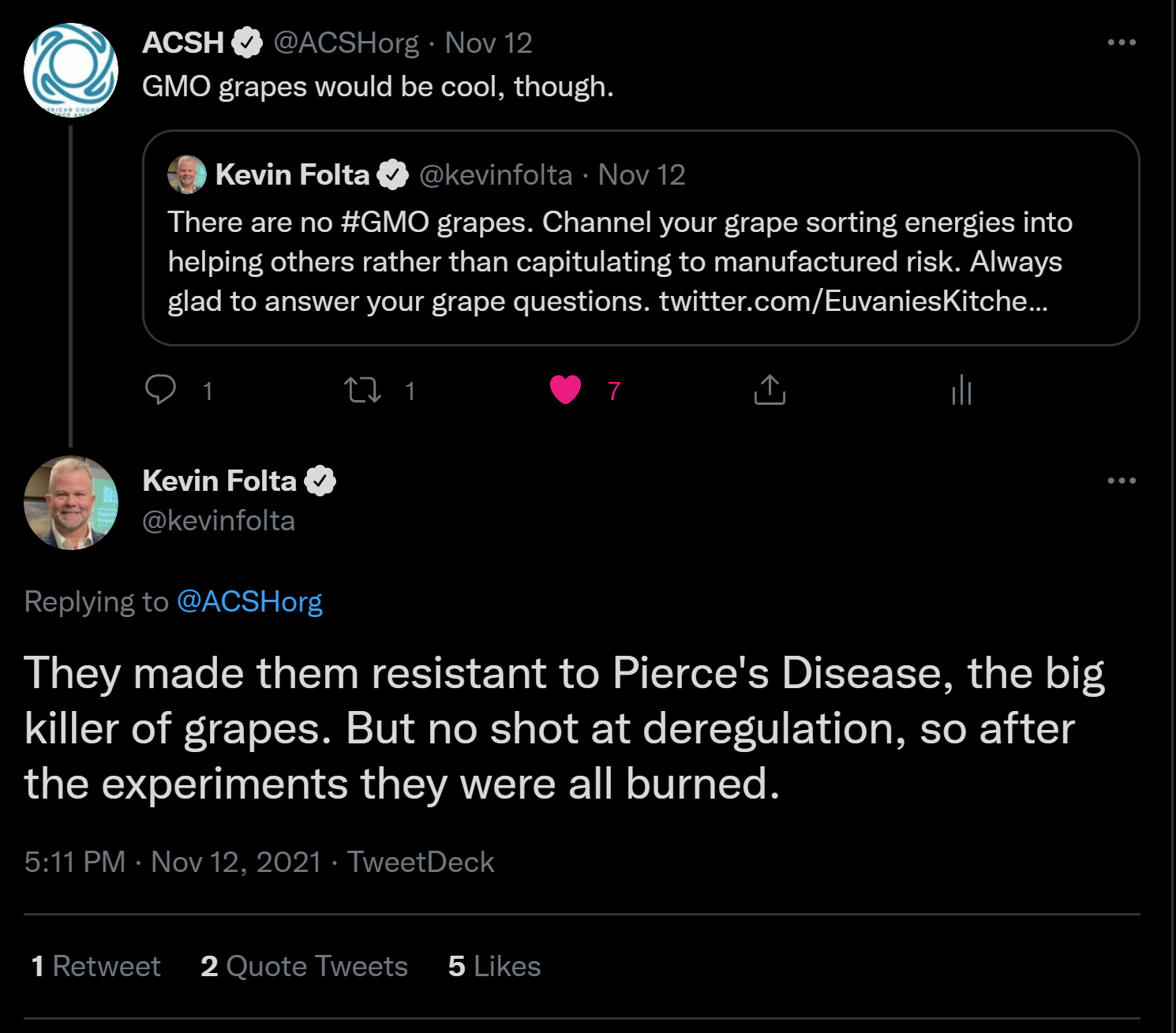Viewport: 1176px width, 1033px height.
Task: Click the share icon on ACSH tweet
Action: 770,390
